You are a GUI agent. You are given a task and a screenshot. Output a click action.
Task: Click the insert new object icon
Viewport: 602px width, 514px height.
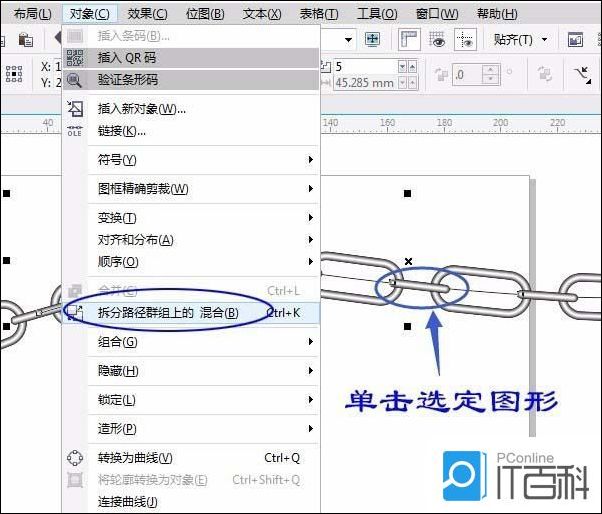(x=75, y=109)
